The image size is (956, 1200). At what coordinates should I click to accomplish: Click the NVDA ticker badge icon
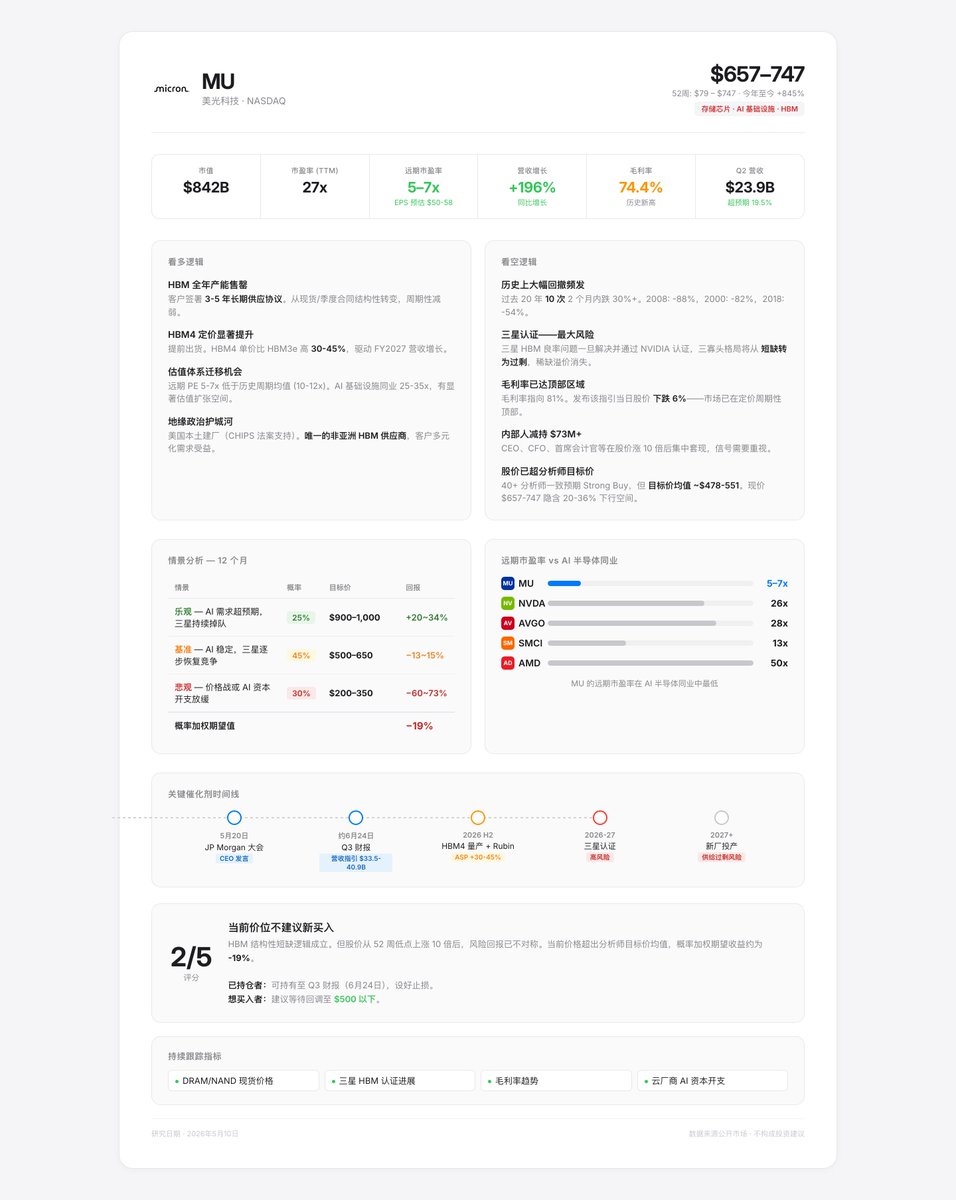pyautogui.click(x=508, y=603)
